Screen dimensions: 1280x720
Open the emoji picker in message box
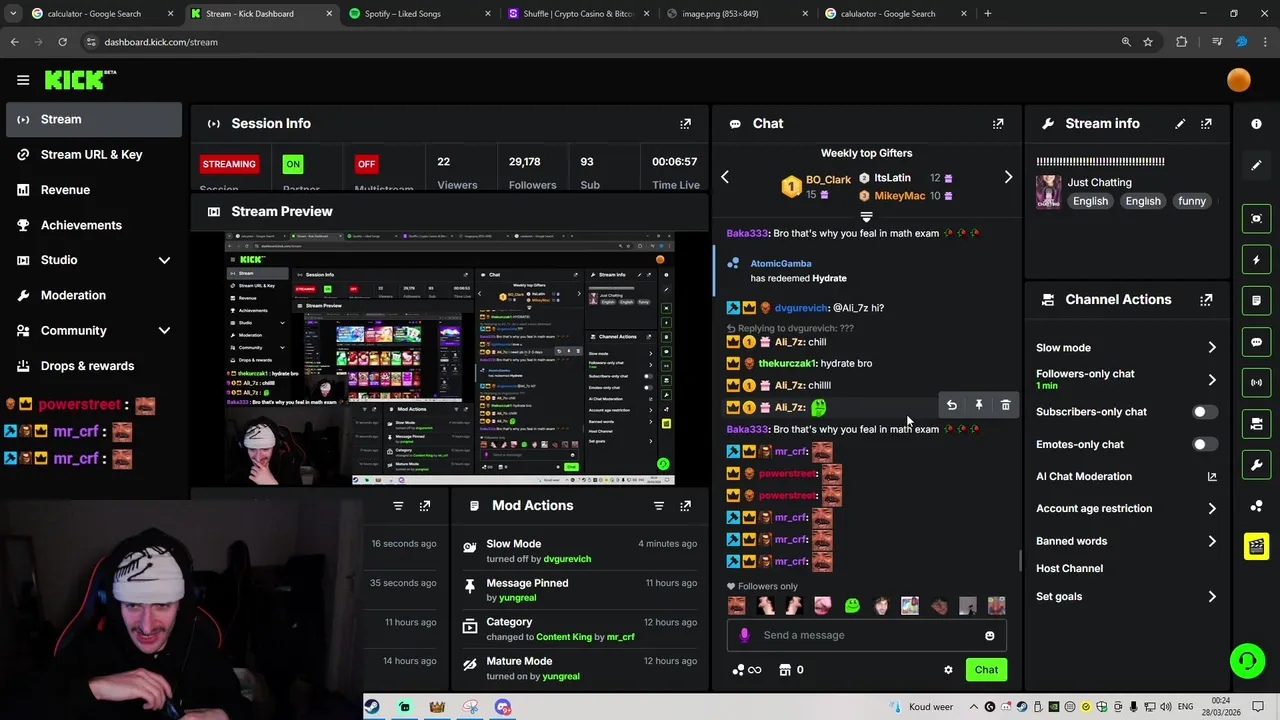pyautogui.click(x=989, y=636)
